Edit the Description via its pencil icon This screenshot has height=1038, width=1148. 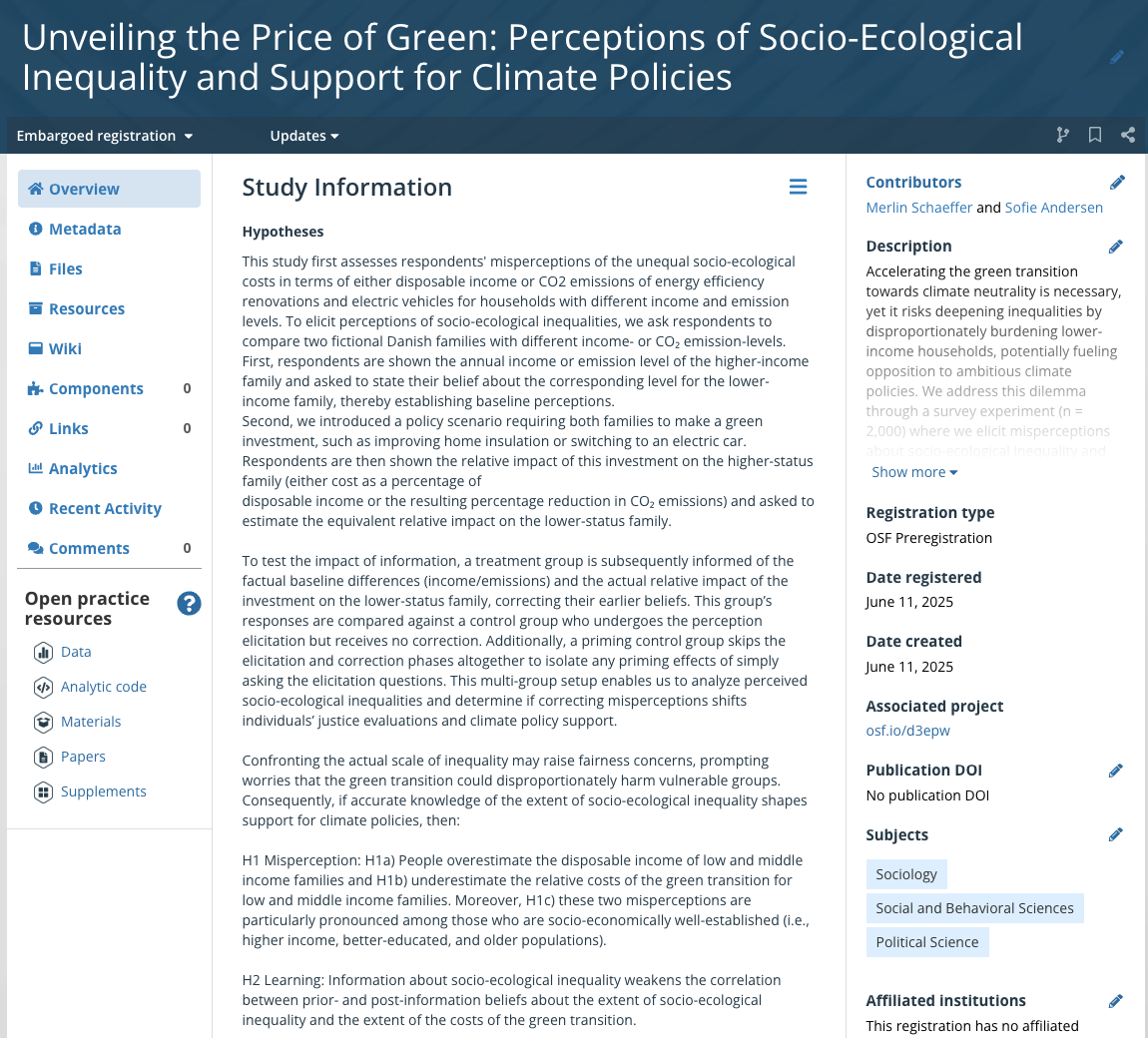point(1116,247)
